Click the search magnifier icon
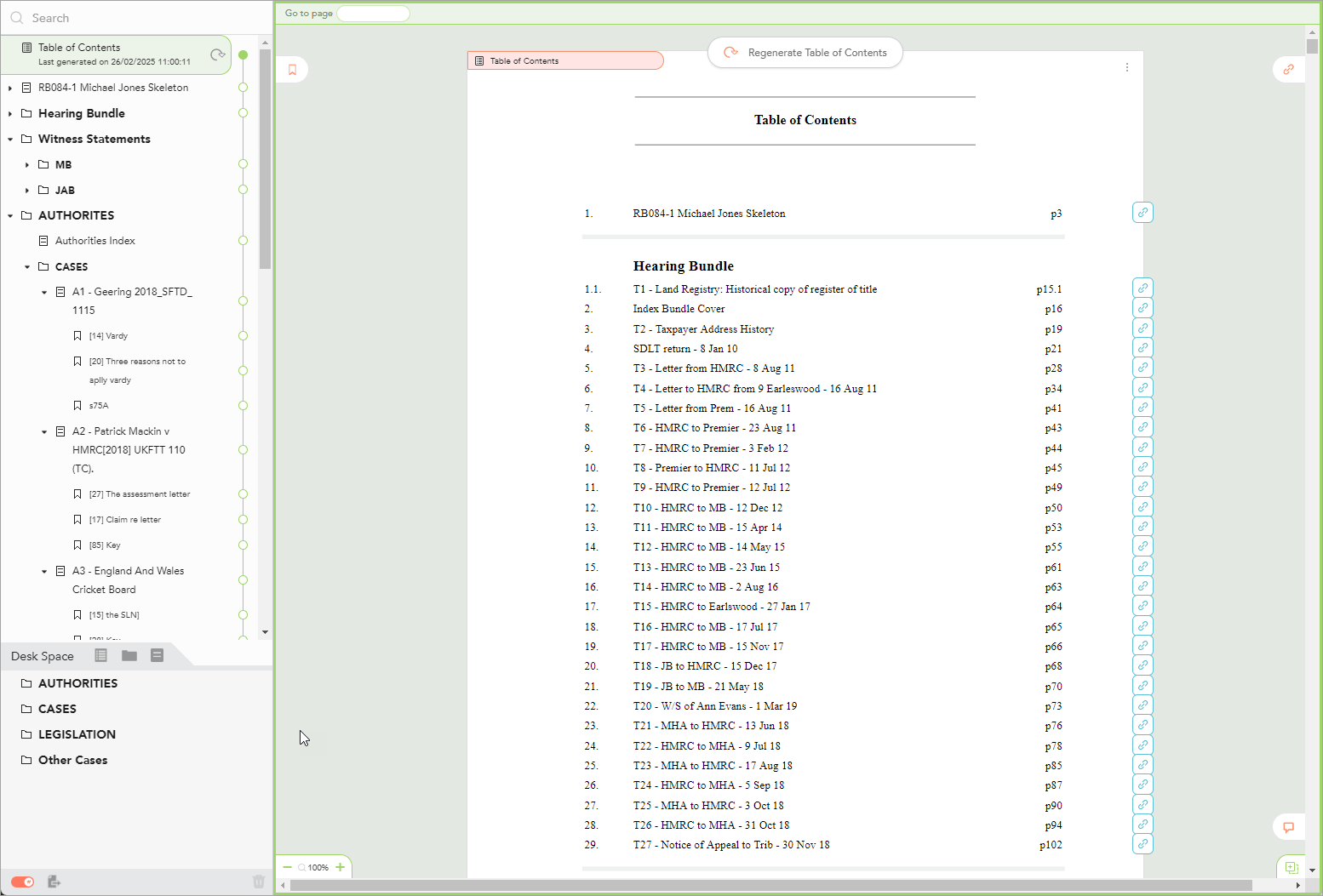The image size is (1323, 896). (16, 18)
